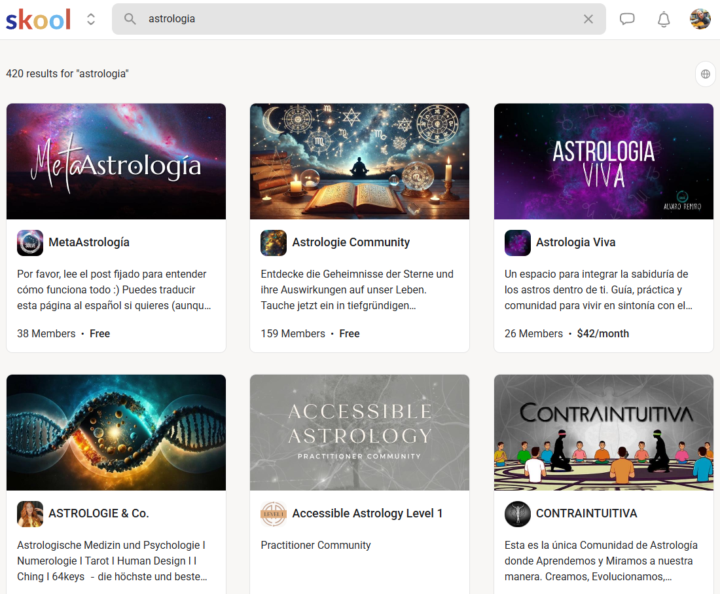Clear the search with the X icon
The image size is (720, 594).
588,19
